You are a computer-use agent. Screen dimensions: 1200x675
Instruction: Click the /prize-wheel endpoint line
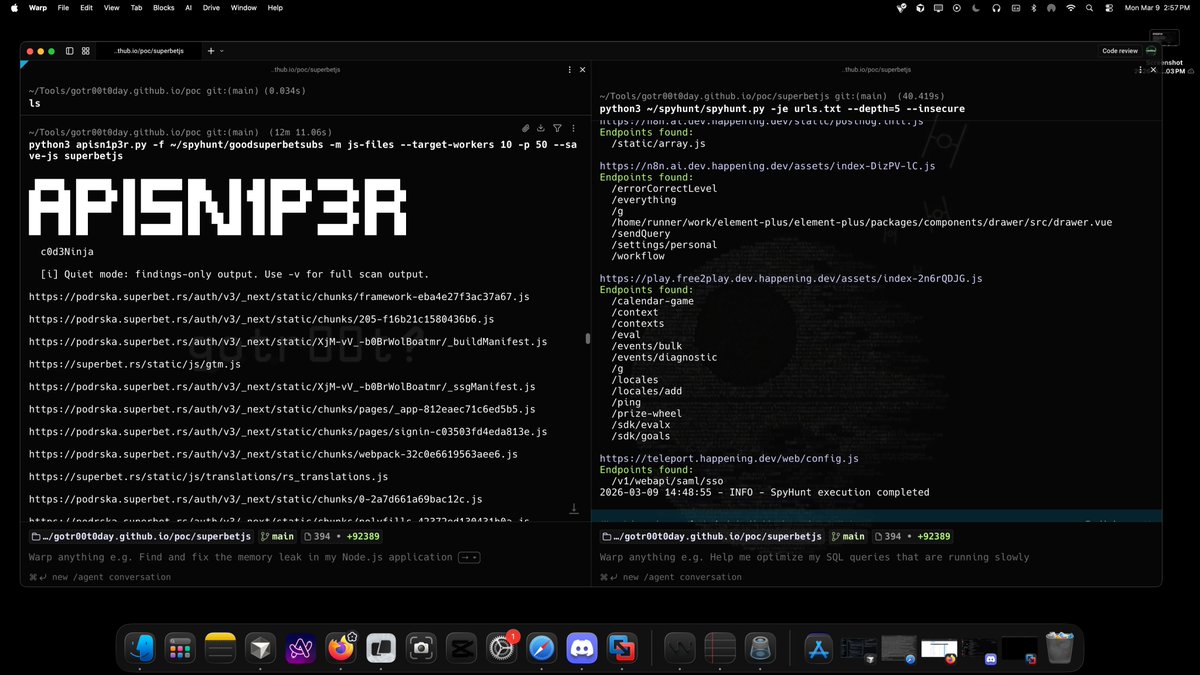click(x=645, y=413)
